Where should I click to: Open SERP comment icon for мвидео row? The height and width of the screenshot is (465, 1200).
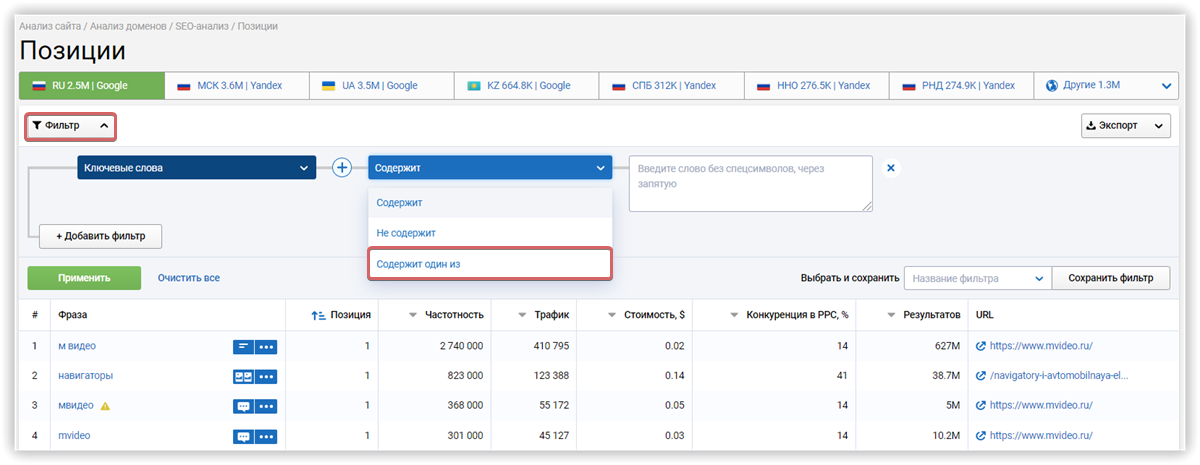[x=243, y=406]
